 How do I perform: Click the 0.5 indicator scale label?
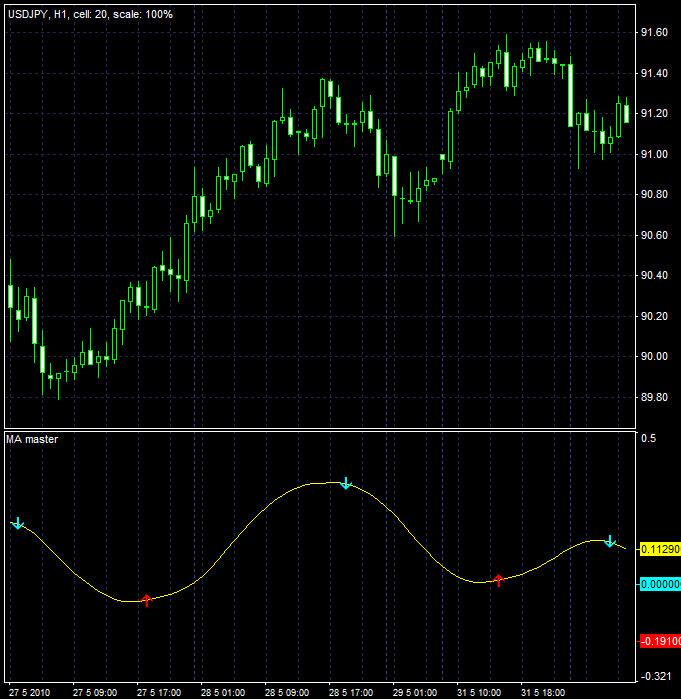648,439
